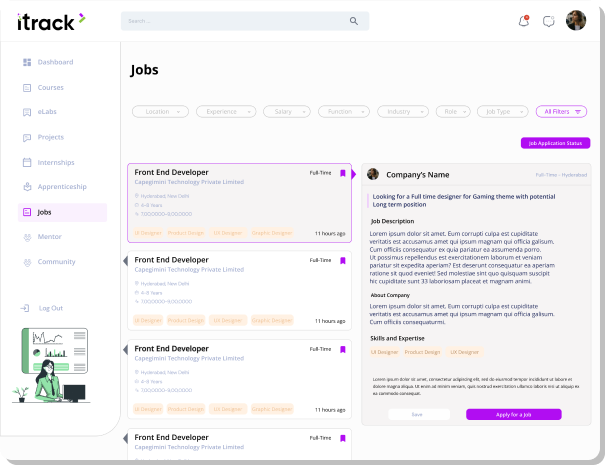Open the eLabs section
605x465 pixels.
tap(47, 112)
